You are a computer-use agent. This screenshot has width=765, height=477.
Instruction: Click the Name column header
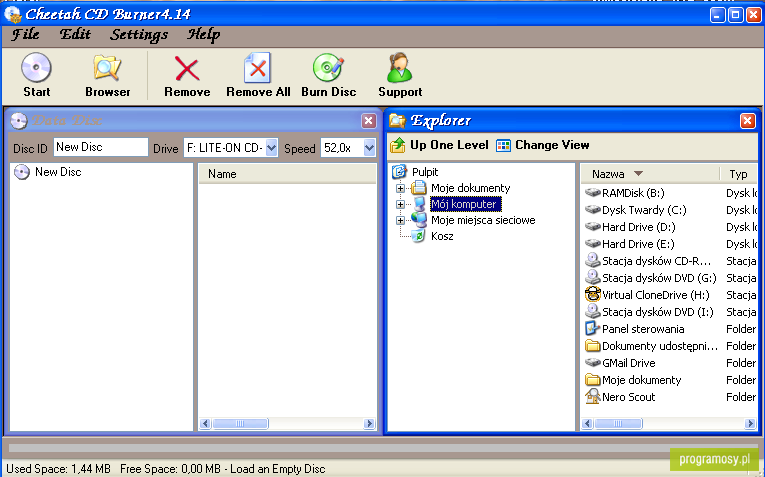pos(287,174)
